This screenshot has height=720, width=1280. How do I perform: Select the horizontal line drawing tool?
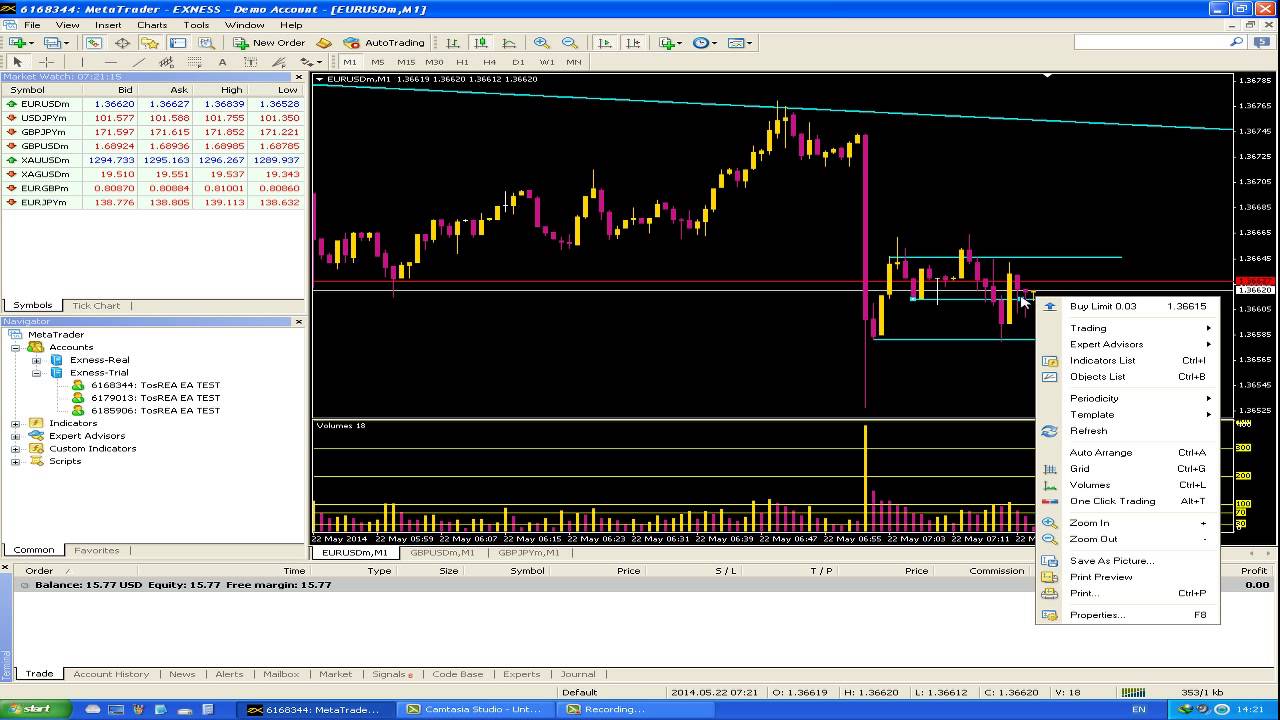pos(110,62)
